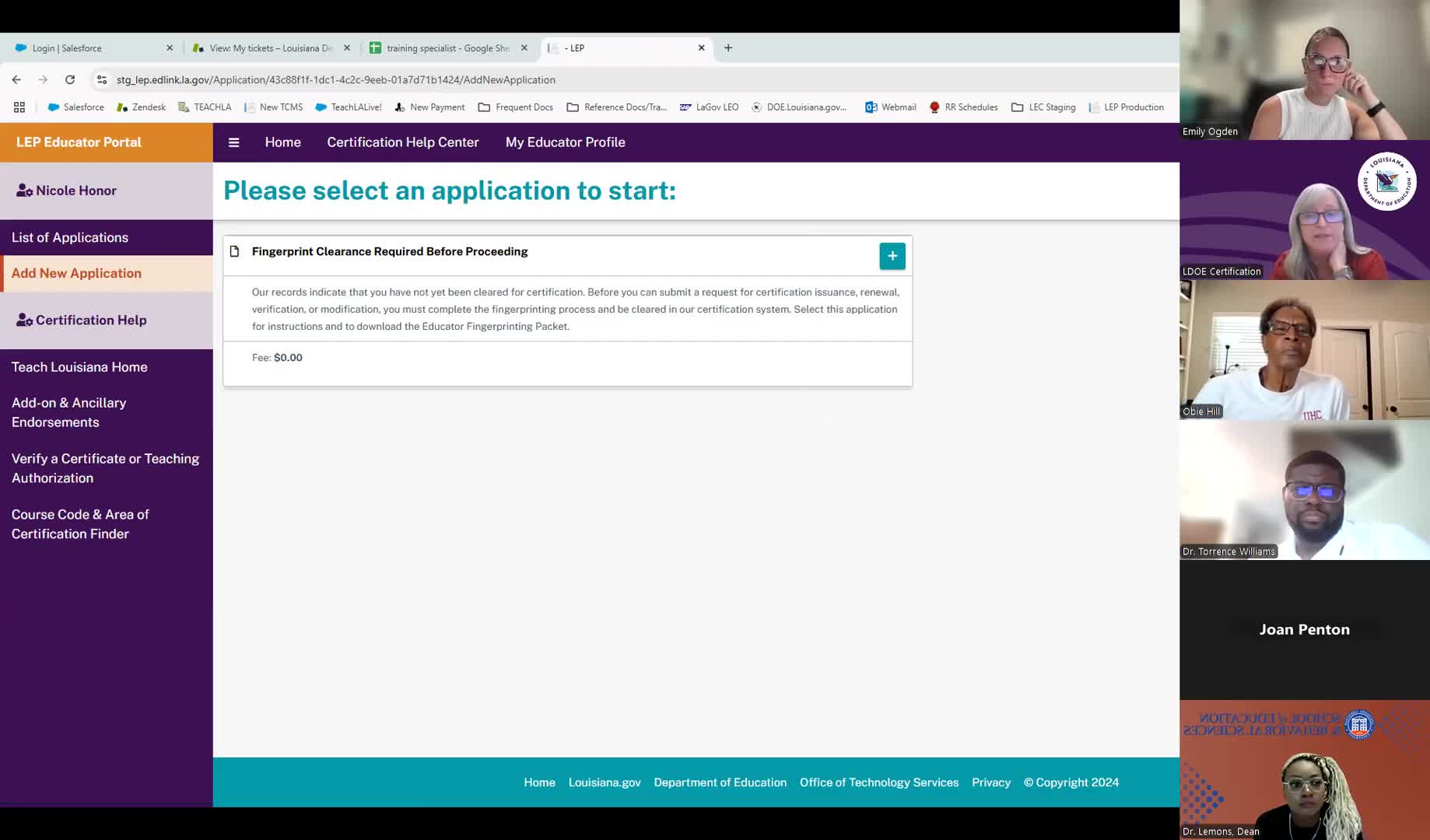1430x840 pixels.
Task: Open Home in the top navigation
Action: [x=282, y=142]
